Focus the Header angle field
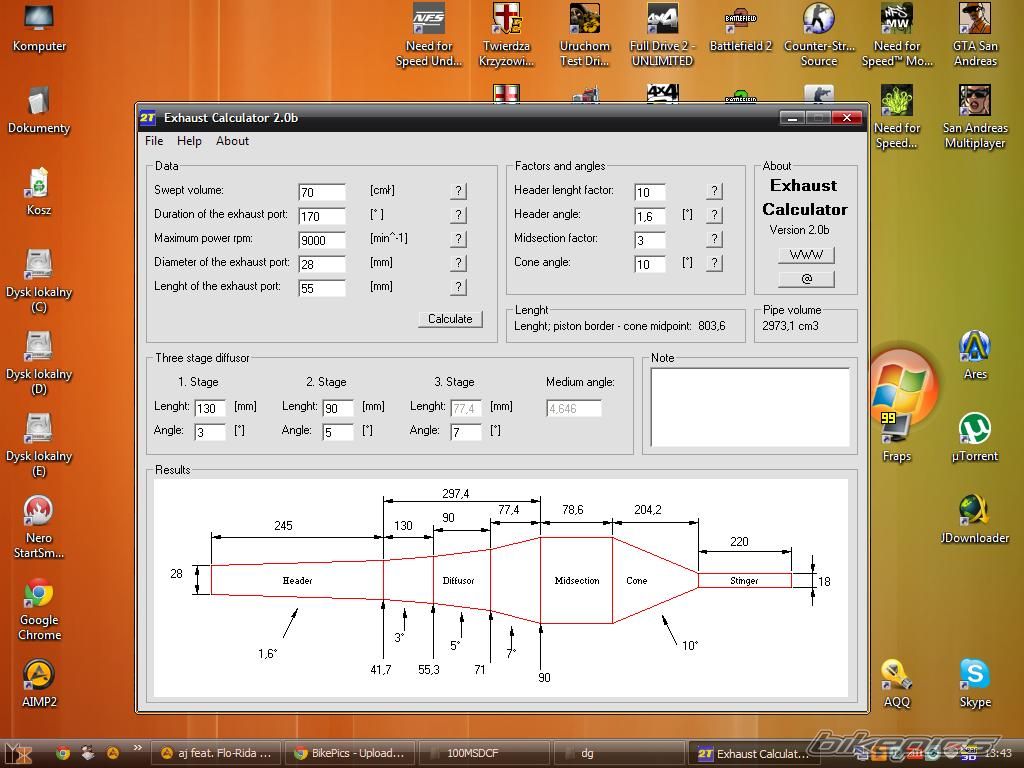This screenshot has height=768, width=1024. [650, 216]
